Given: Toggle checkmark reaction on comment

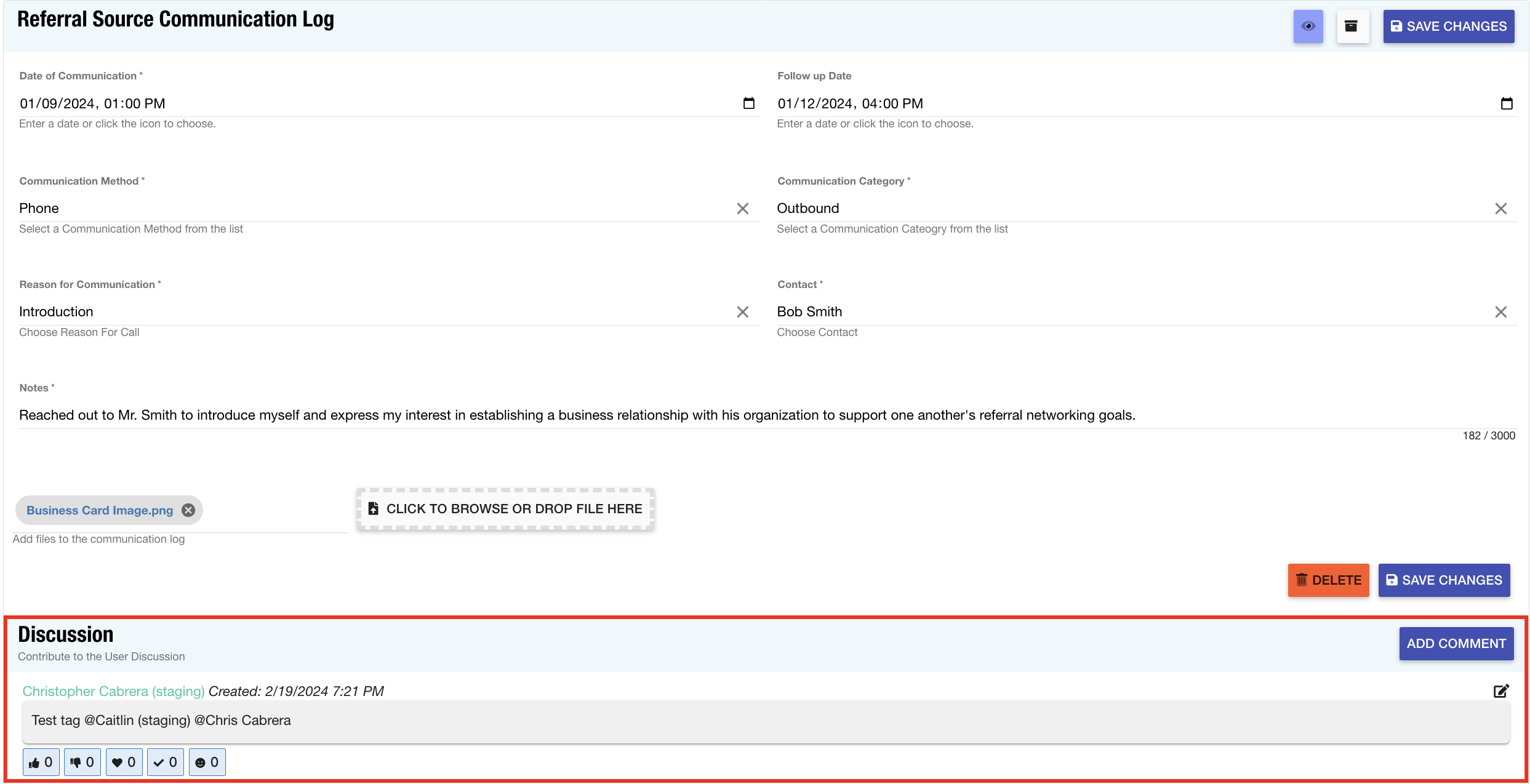Looking at the screenshot, I should click(166, 762).
